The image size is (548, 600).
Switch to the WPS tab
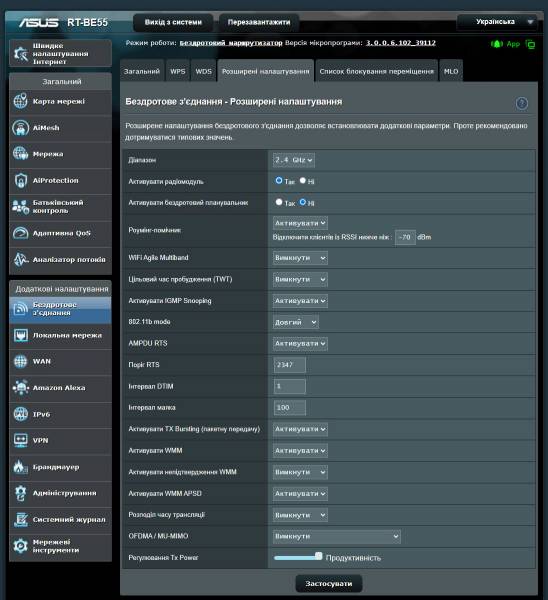coord(178,71)
